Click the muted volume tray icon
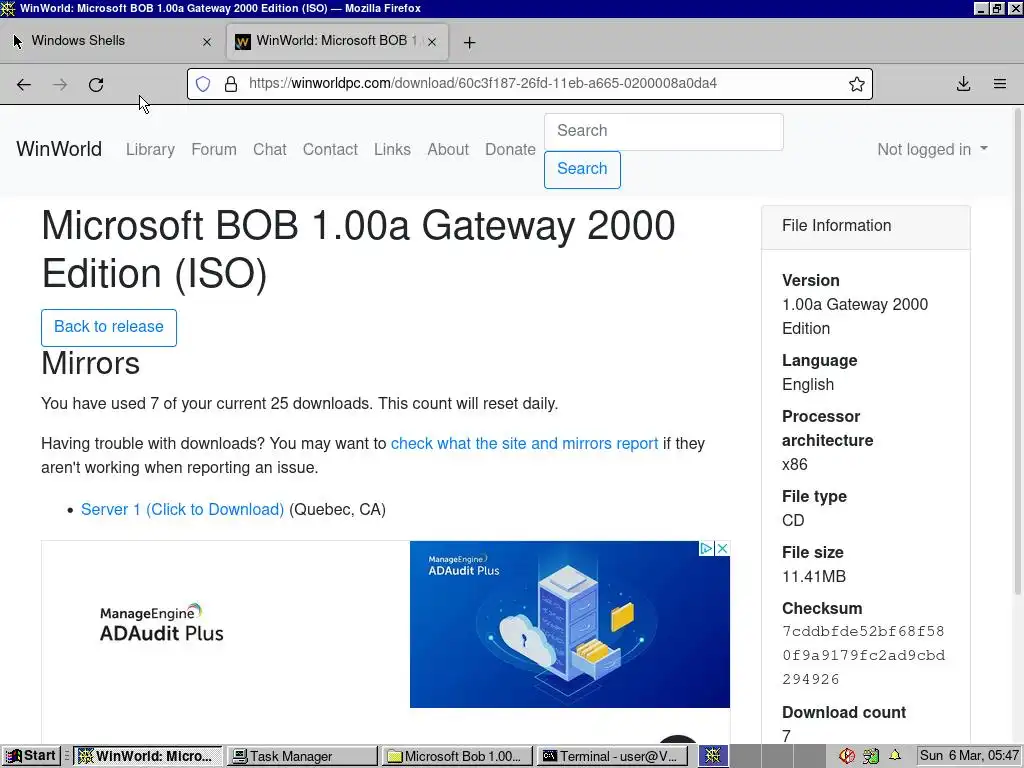Screen dimensions: 1024x768 click(847, 756)
